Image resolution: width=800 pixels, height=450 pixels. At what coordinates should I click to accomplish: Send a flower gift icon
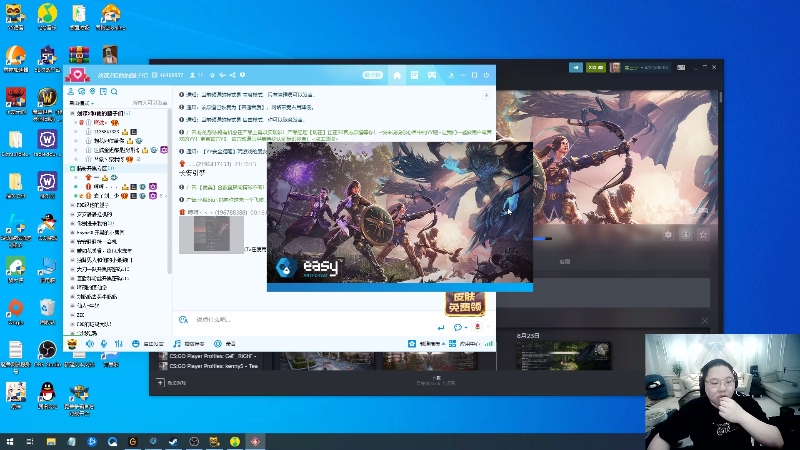[477, 327]
